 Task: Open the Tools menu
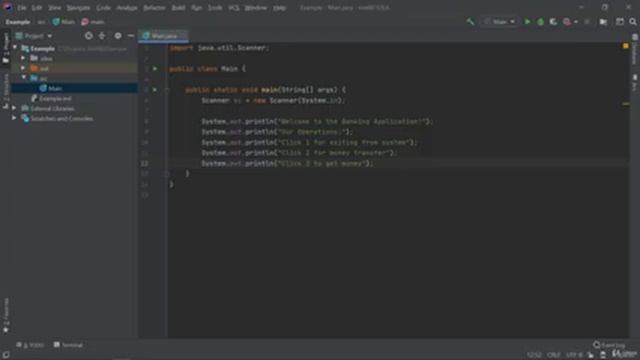[x=215, y=8]
